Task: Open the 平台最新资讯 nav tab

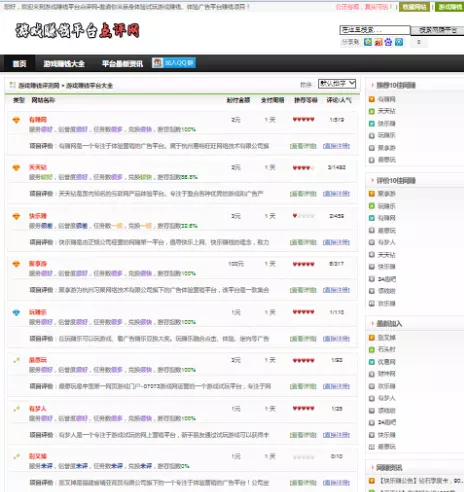Action: [x=122, y=63]
